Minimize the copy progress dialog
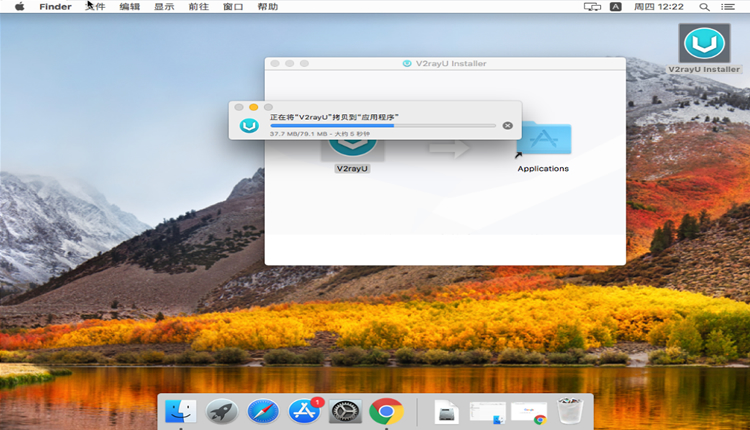The width and height of the screenshot is (750, 430). click(x=254, y=106)
